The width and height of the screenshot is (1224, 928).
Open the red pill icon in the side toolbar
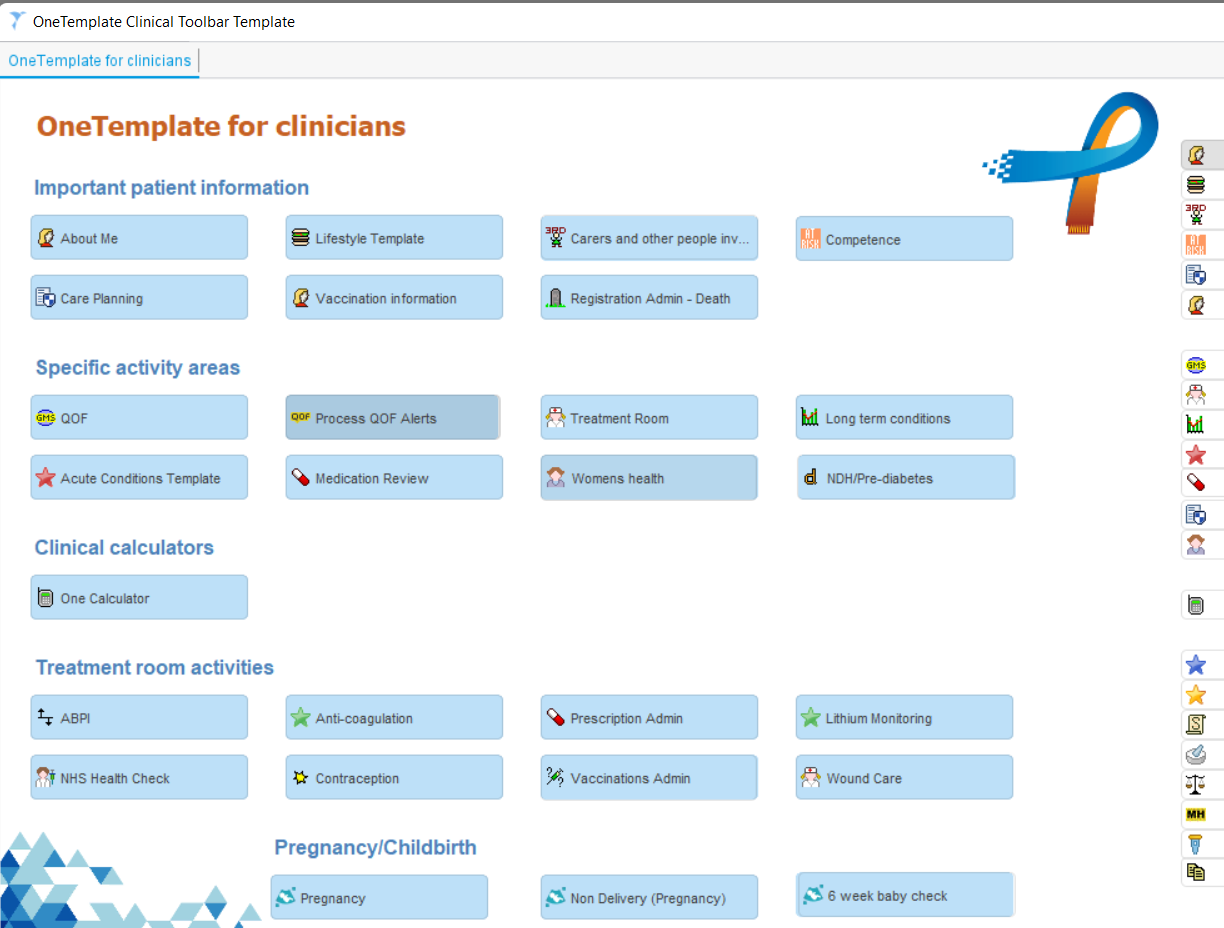tap(1195, 484)
